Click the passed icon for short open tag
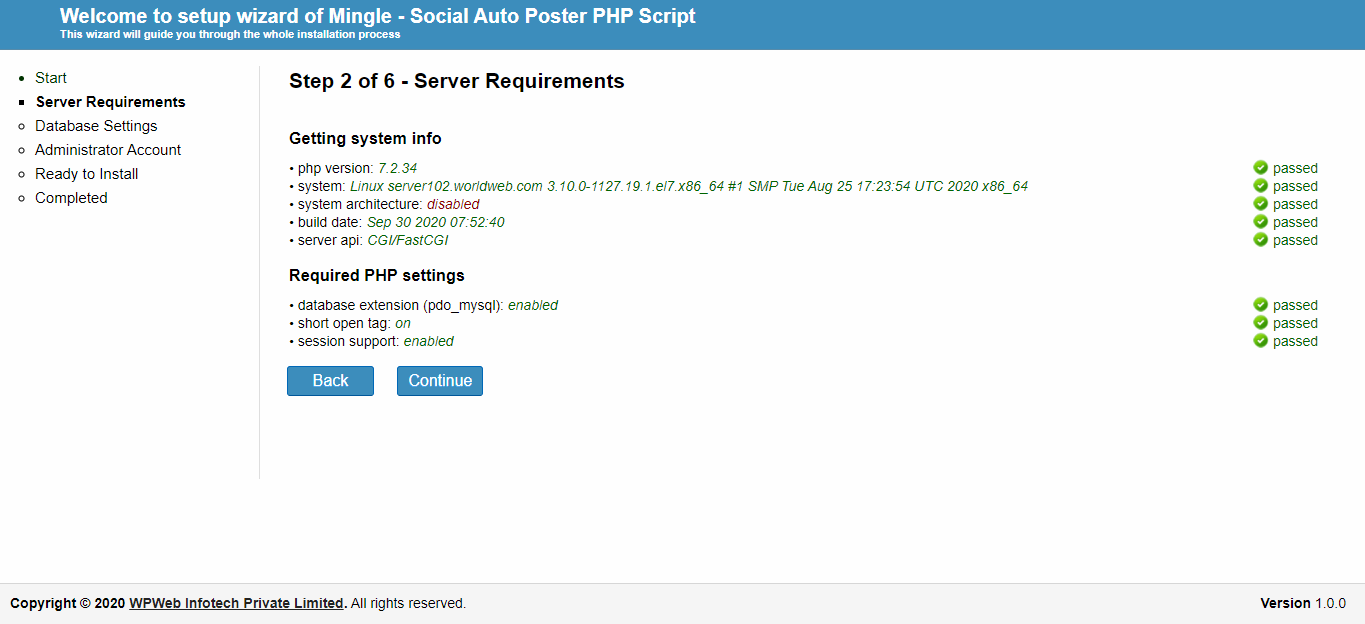This screenshot has width=1365, height=624. pos(1261,323)
